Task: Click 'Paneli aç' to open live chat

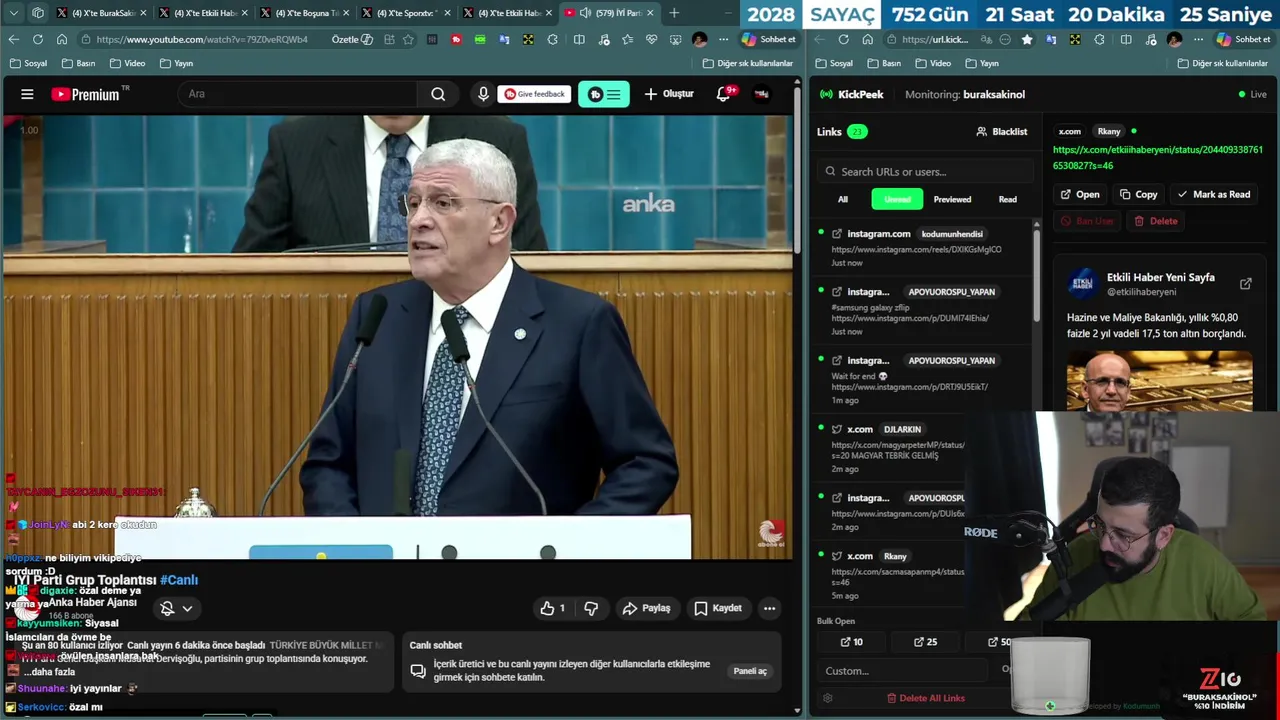Action: point(750,671)
